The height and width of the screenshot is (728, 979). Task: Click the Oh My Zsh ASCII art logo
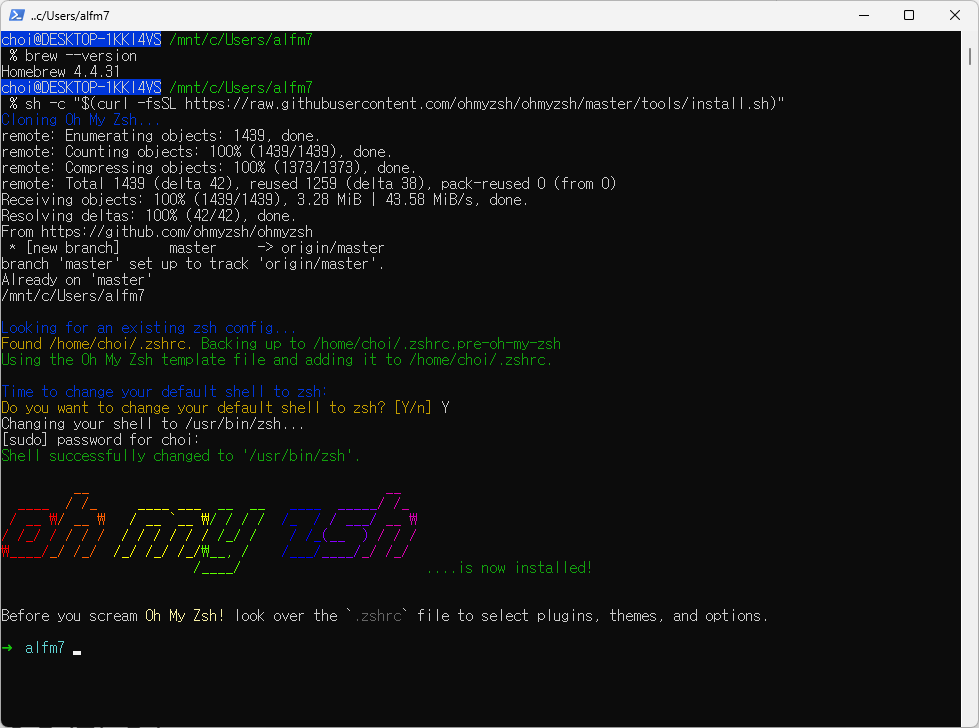pyautogui.click(x=209, y=532)
